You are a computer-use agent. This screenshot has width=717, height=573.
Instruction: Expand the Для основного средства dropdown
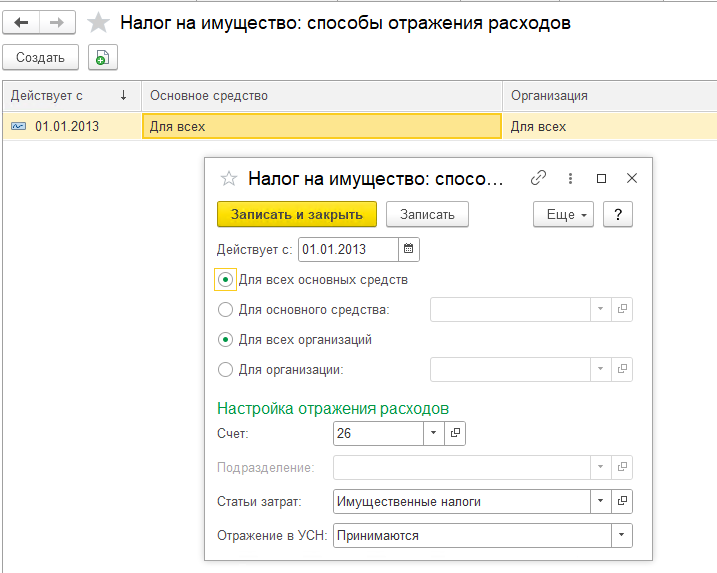(x=601, y=309)
